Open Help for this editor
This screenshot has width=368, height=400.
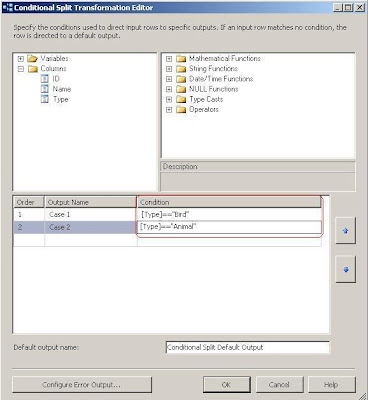[331, 385]
